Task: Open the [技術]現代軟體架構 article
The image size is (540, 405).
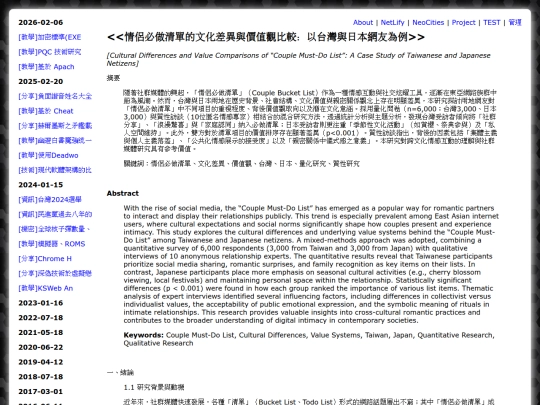Action: [x=55, y=170]
